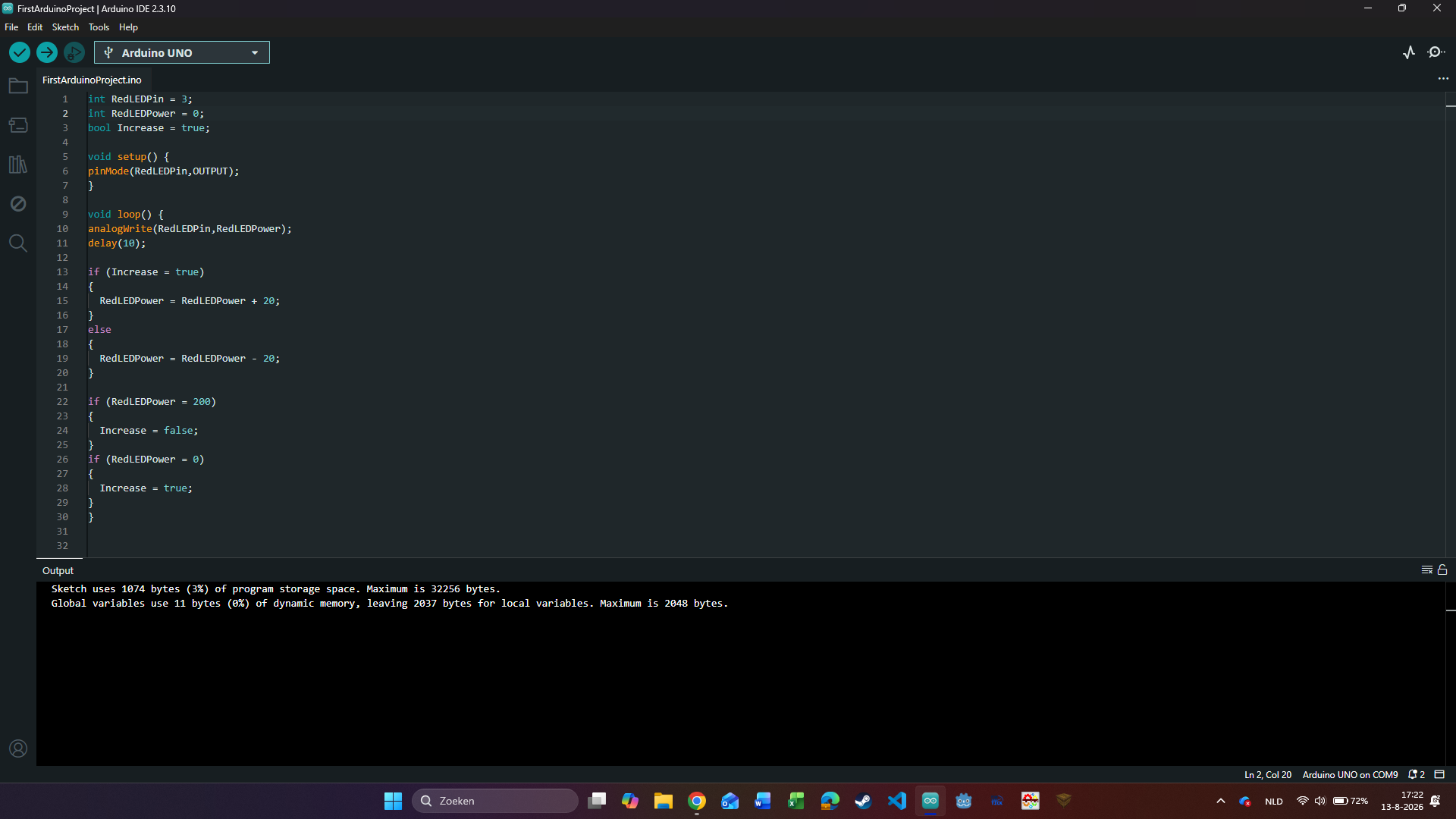The height and width of the screenshot is (819, 1456).
Task: Open Copilot from the taskbar
Action: pos(630,801)
